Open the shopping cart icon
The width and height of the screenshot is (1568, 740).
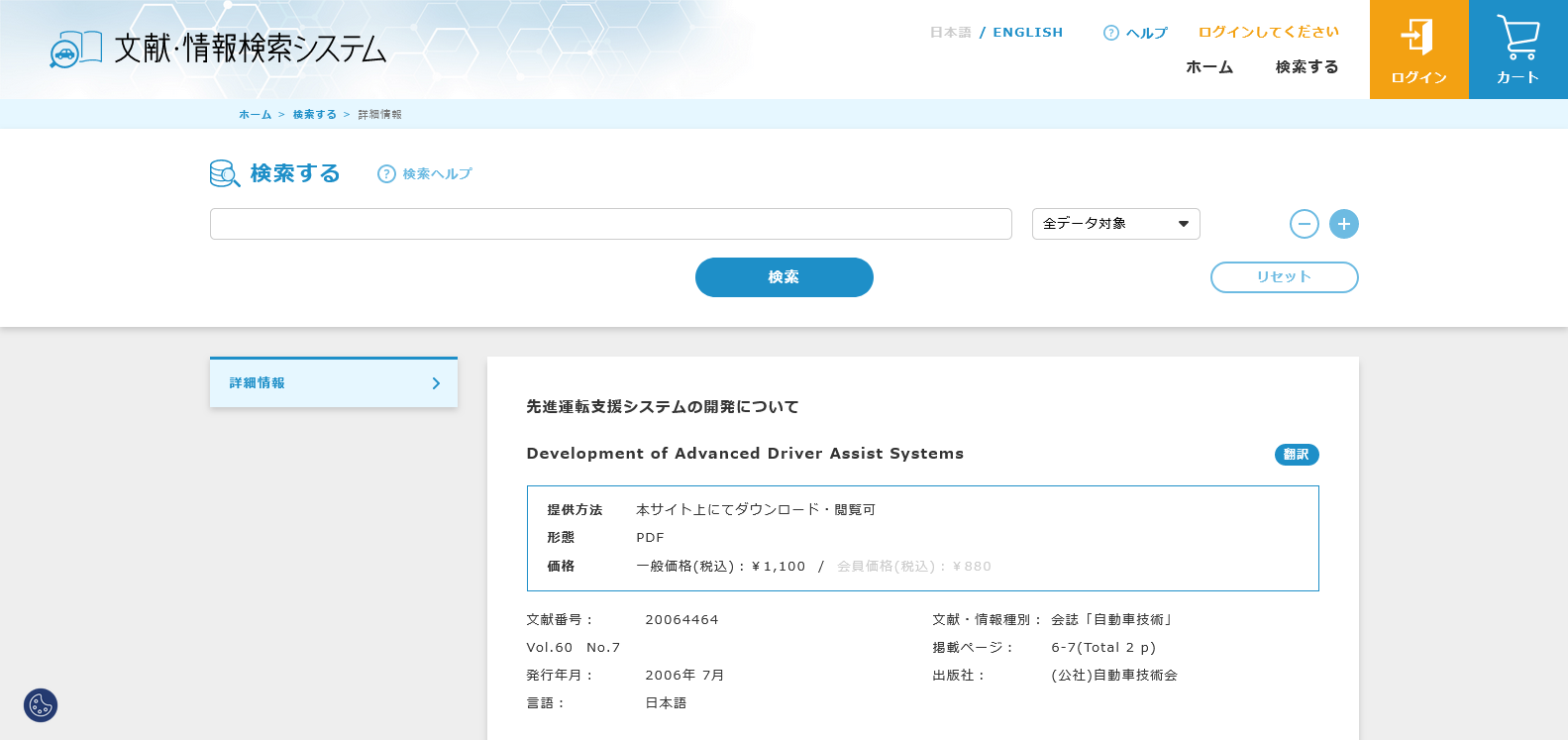[x=1517, y=38]
